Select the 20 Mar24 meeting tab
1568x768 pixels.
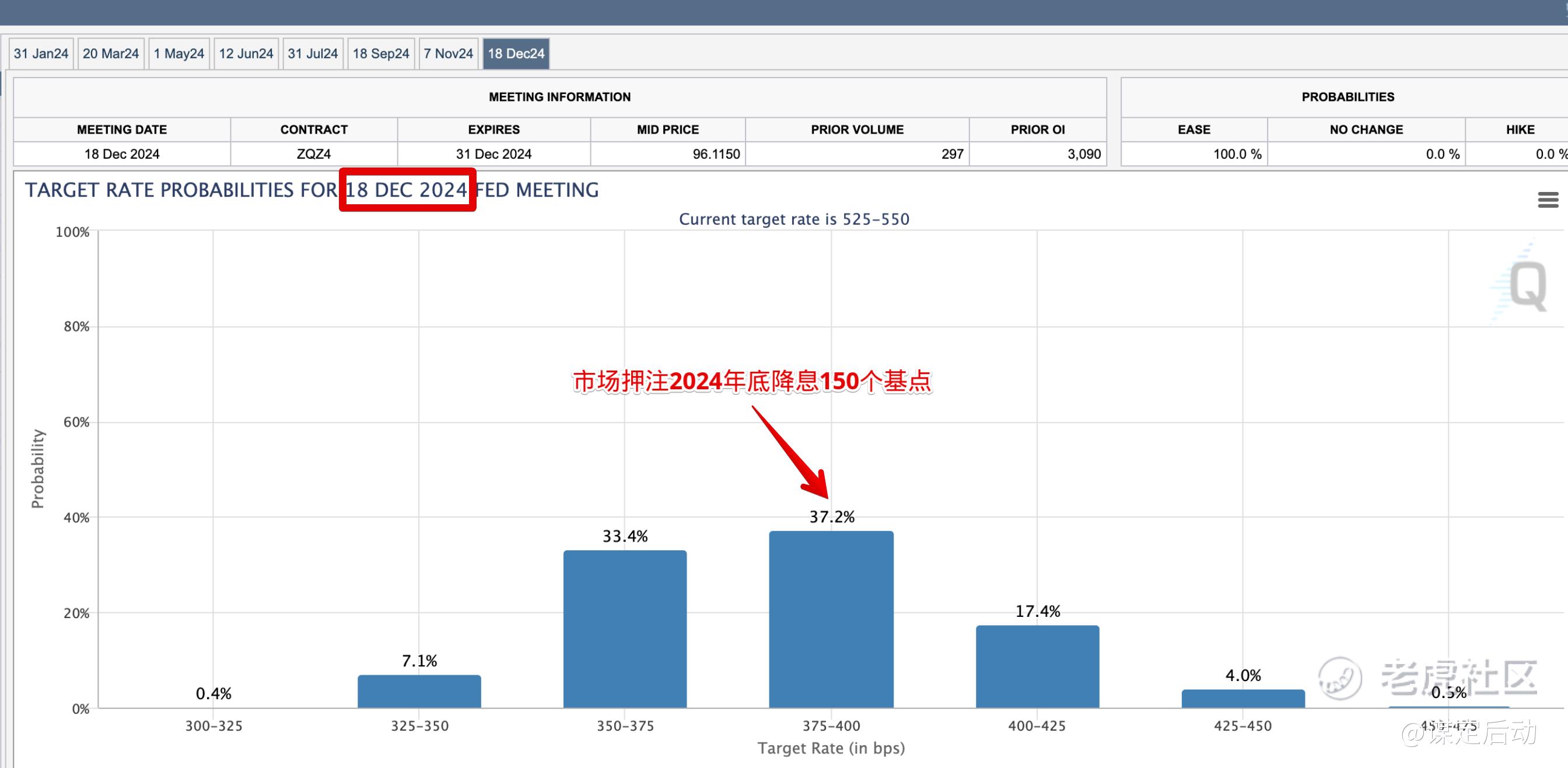click(111, 54)
